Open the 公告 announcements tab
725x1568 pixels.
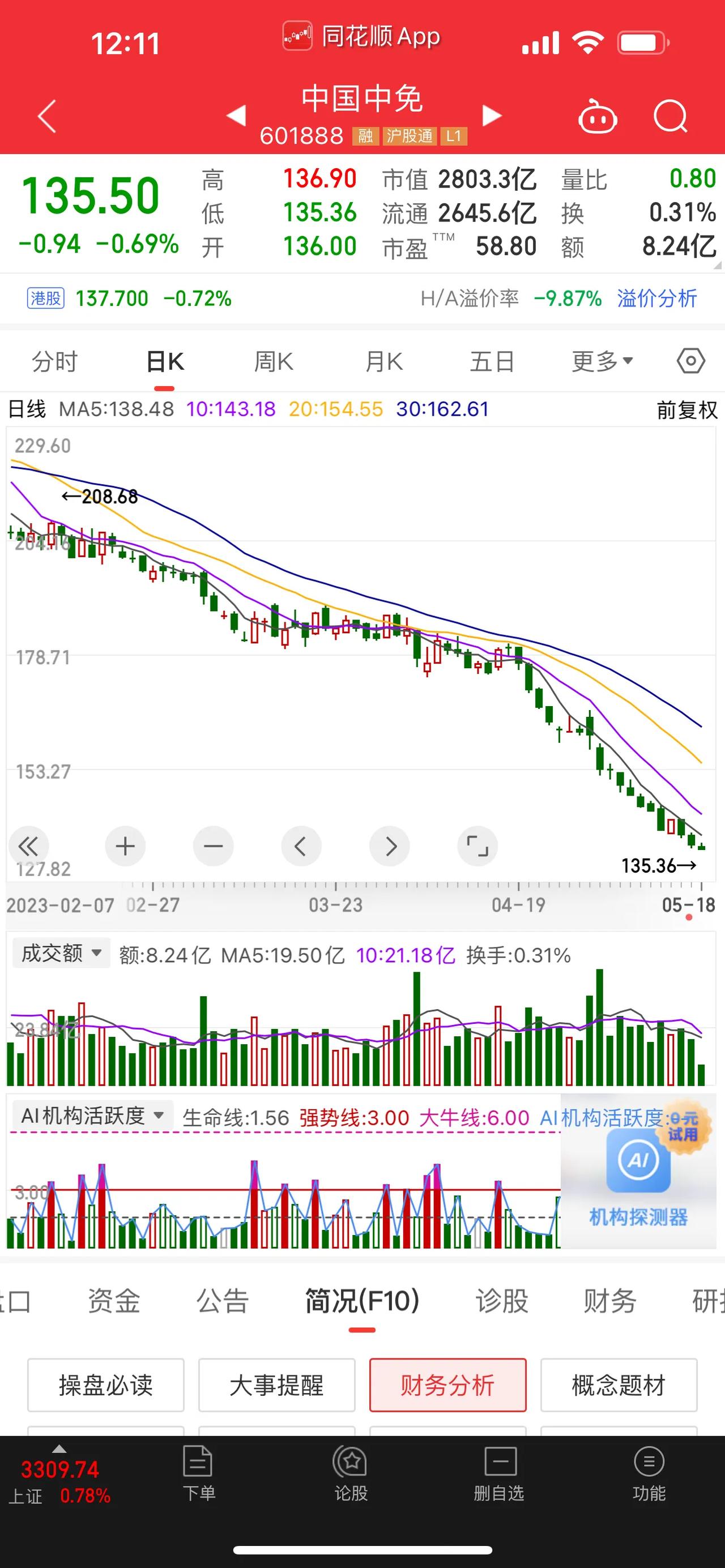coord(222,1301)
